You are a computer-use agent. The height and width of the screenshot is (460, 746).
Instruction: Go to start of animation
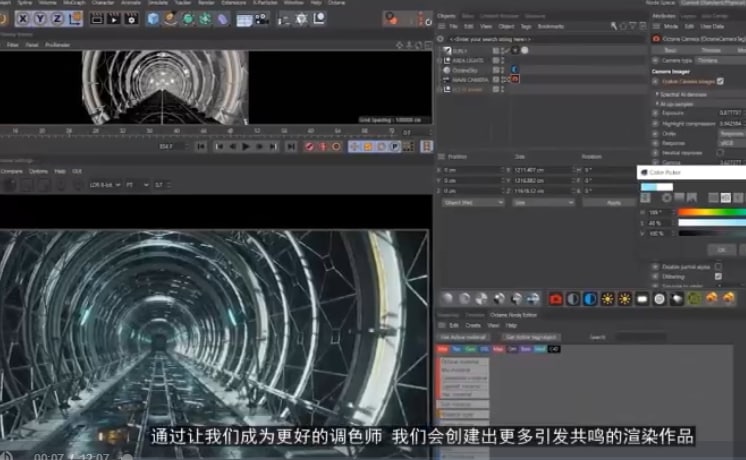coord(201,147)
